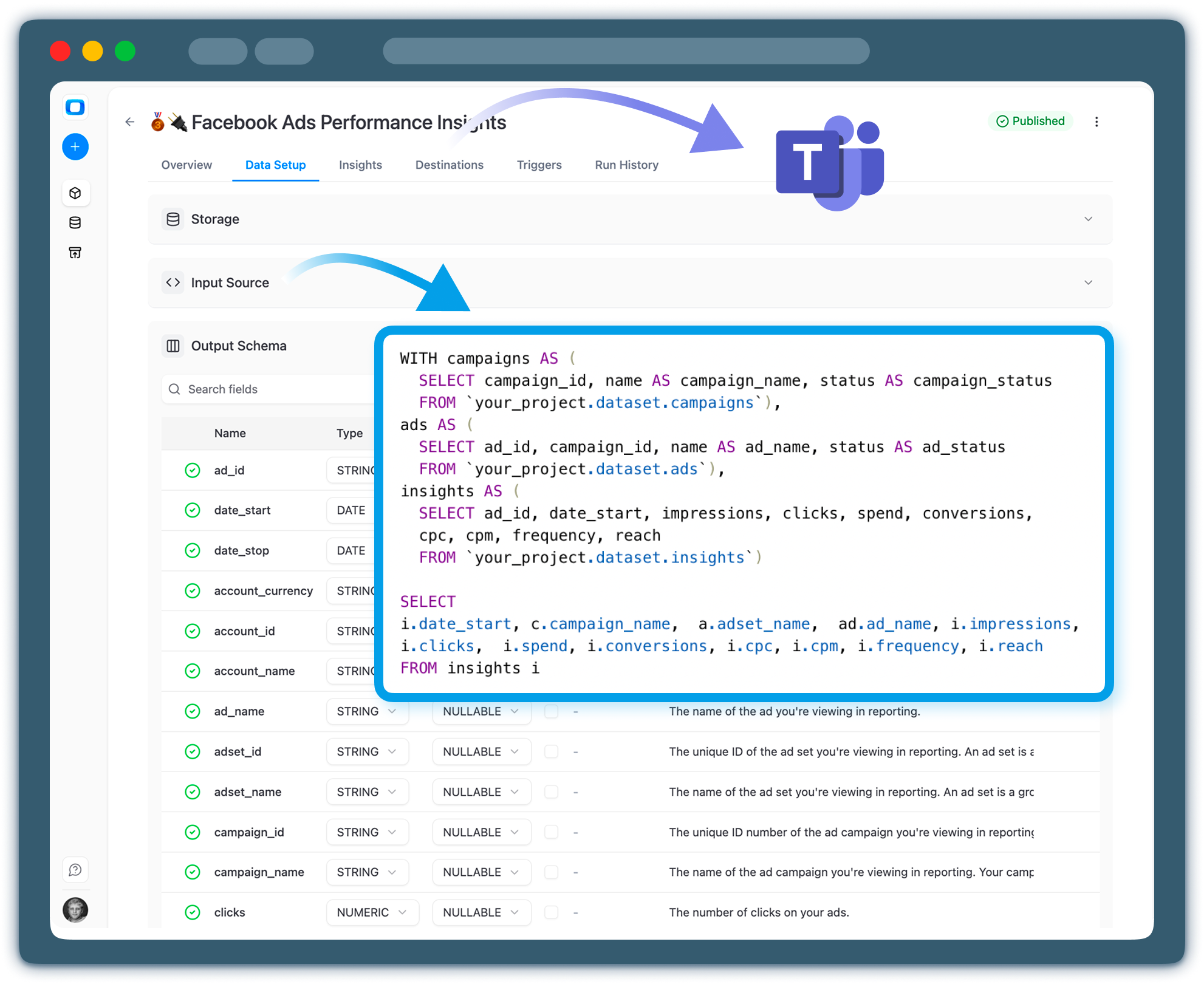
Task: Expand the Input Source section
Action: point(1088,282)
